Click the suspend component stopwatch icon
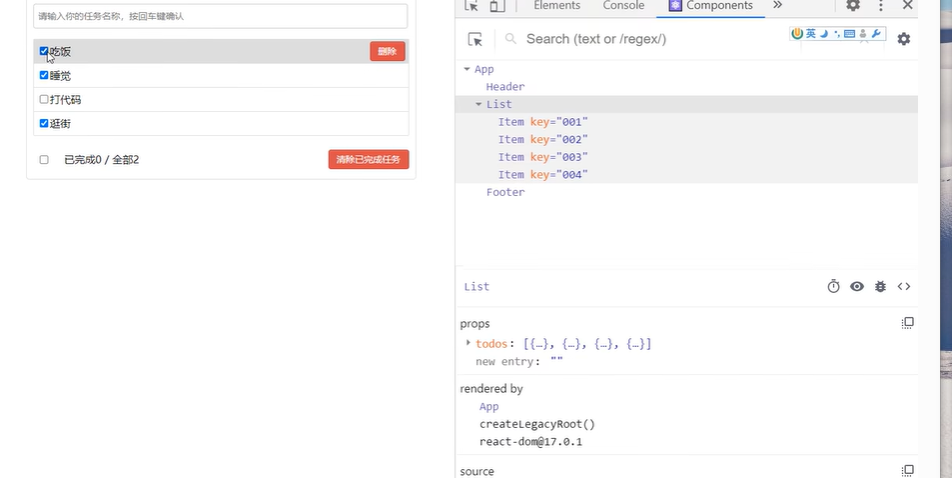The height and width of the screenshot is (478, 952). point(834,286)
